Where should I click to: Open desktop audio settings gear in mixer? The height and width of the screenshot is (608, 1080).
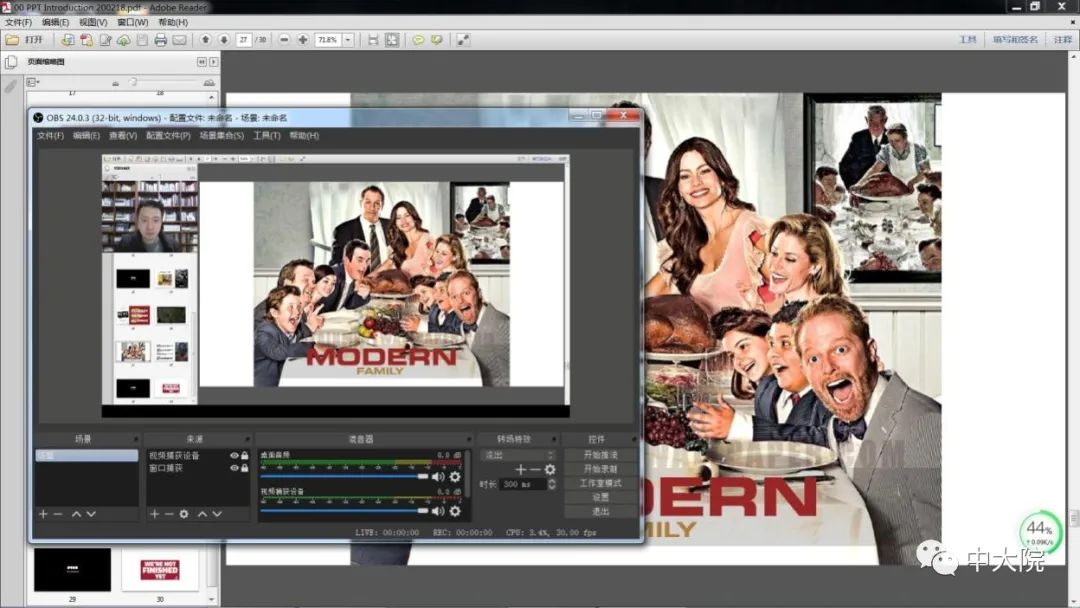(x=455, y=477)
